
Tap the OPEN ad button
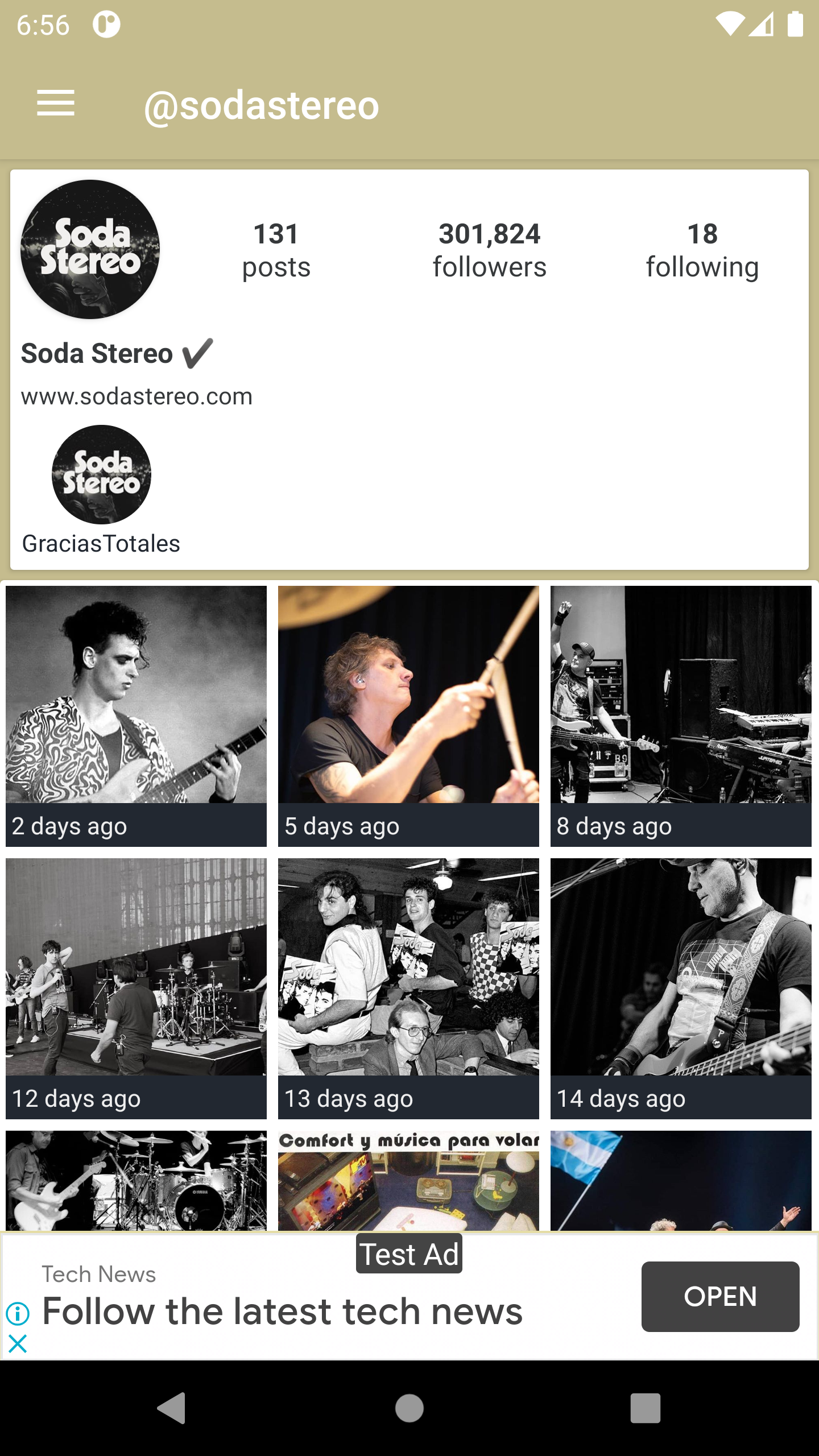coord(720,1296)
